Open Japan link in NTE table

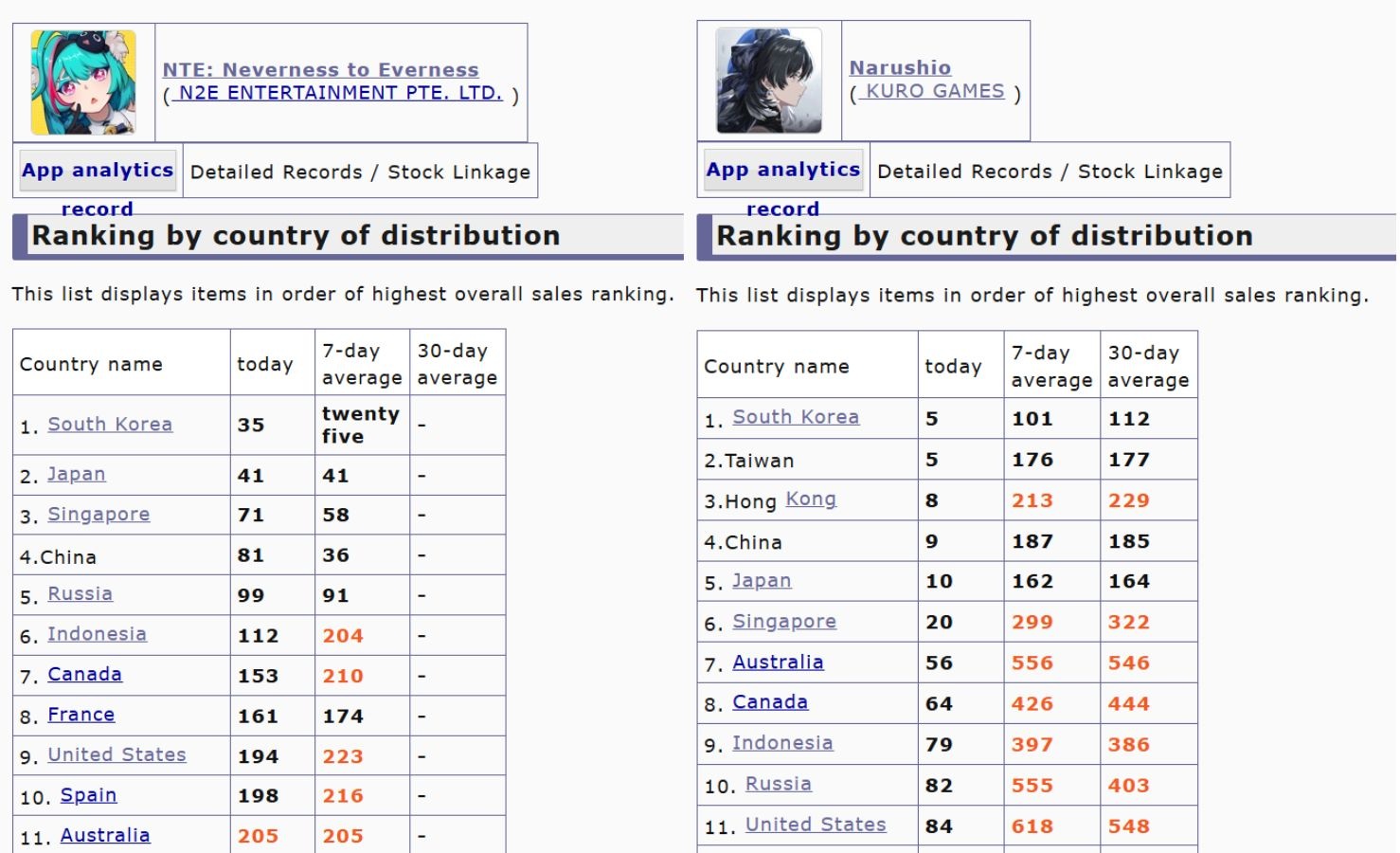[x=77, y=474]
